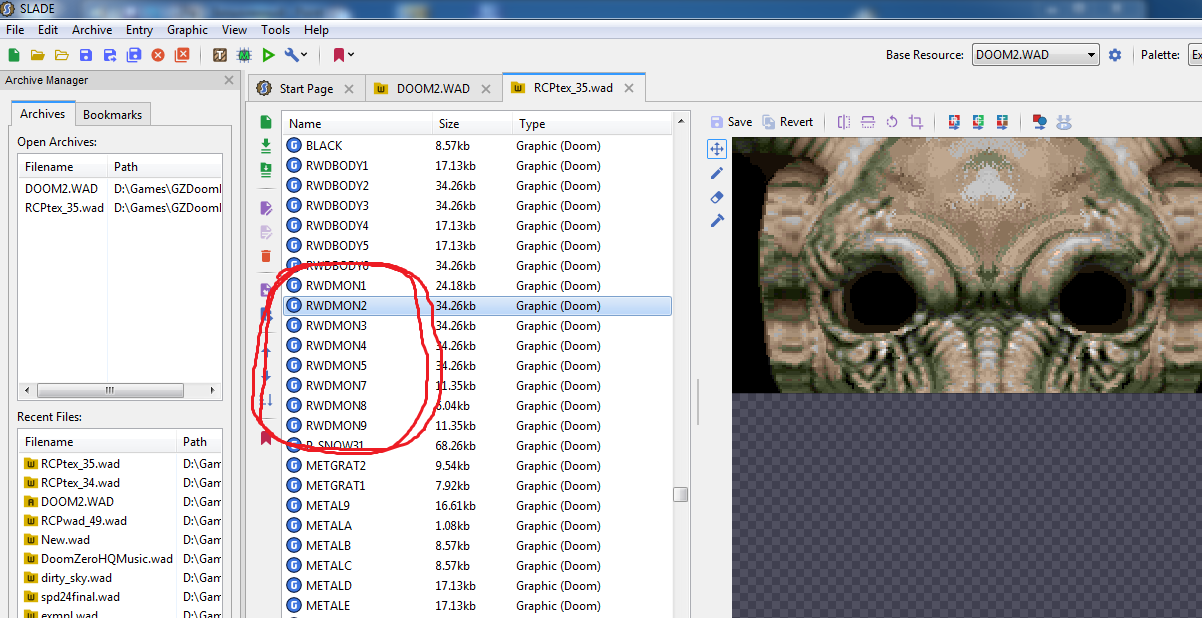The image size is (1202, 618).
Task: Save the graphic entry changes
Action: click(x=731, y=122)
